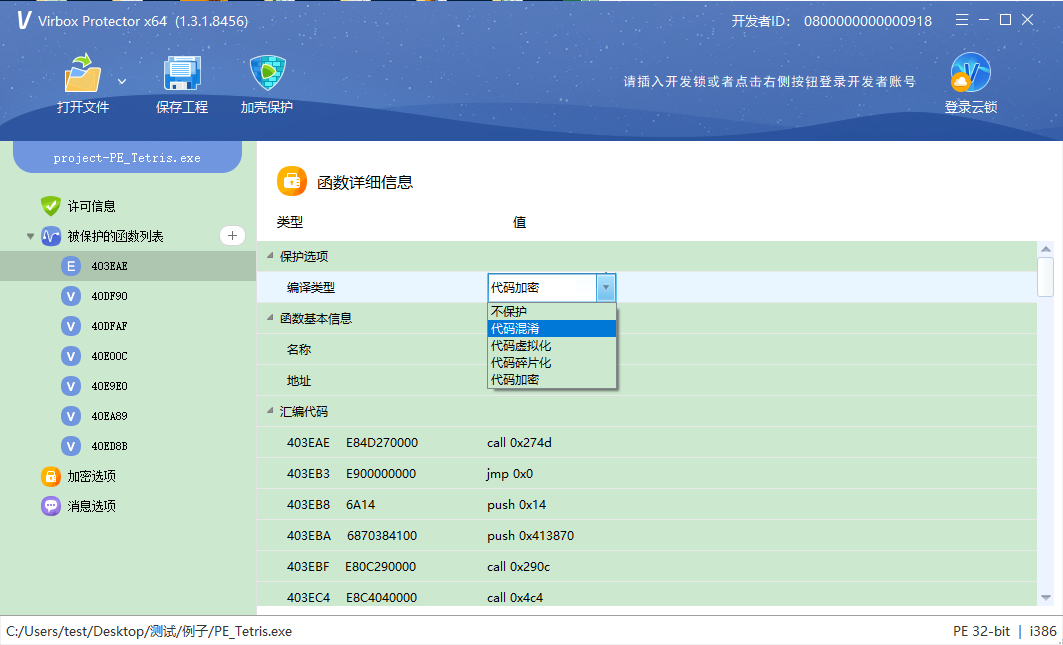Click the 打开文件 folder icon
1063x645 pixels.
coord(83,73)
